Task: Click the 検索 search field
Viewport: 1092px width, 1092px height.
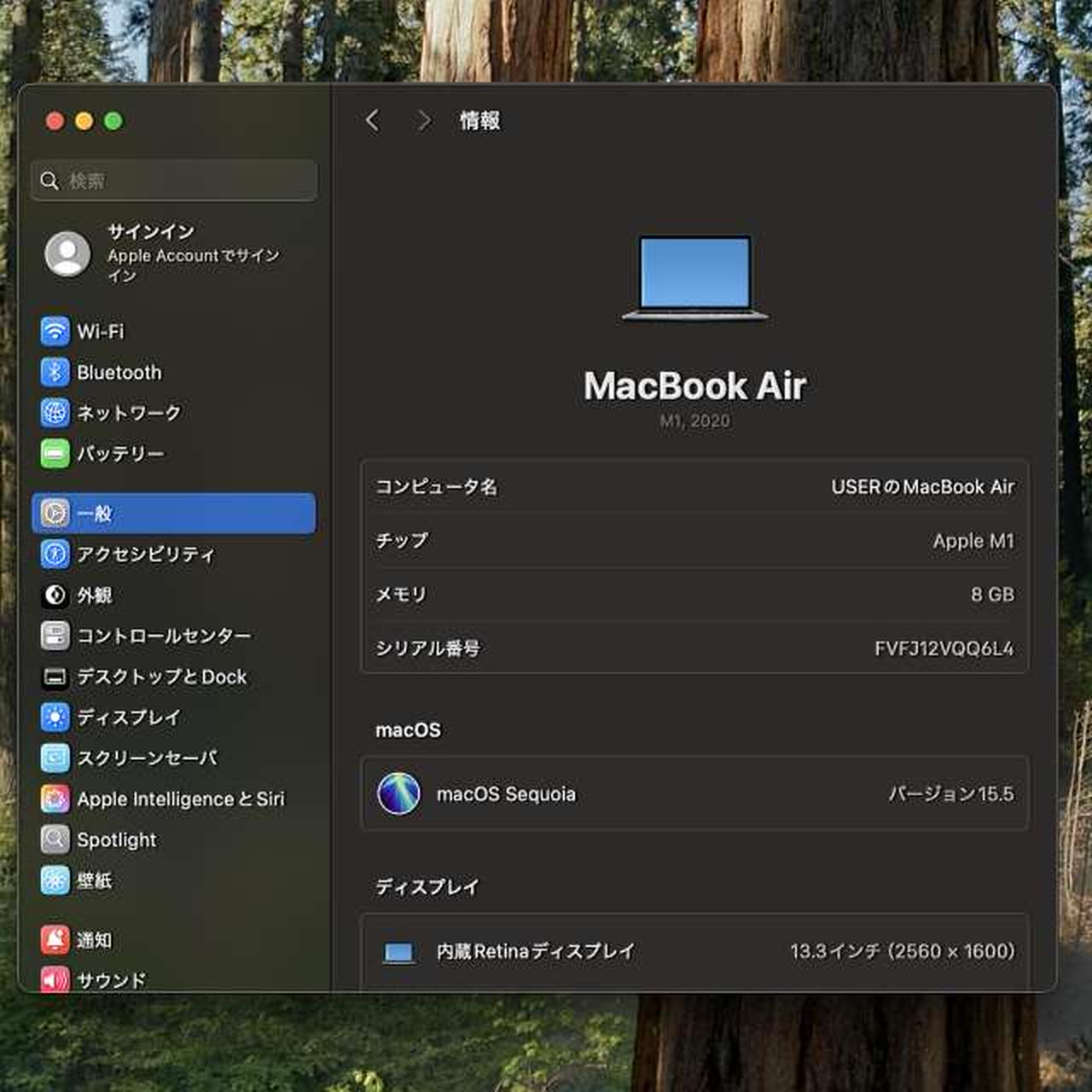Action: pyautogui.click(x=174, y=181)
